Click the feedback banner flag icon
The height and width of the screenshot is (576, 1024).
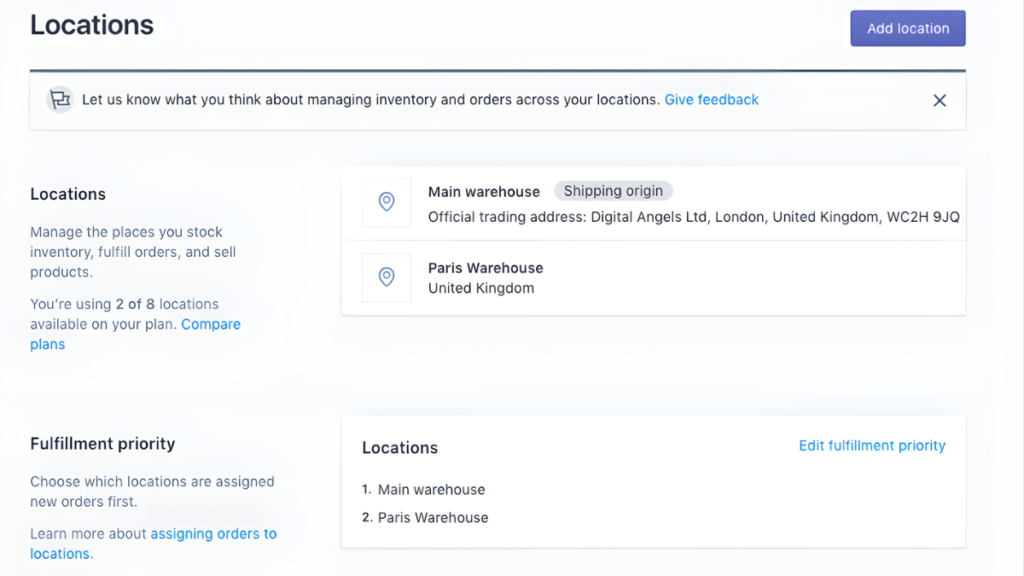coord(59,100)
